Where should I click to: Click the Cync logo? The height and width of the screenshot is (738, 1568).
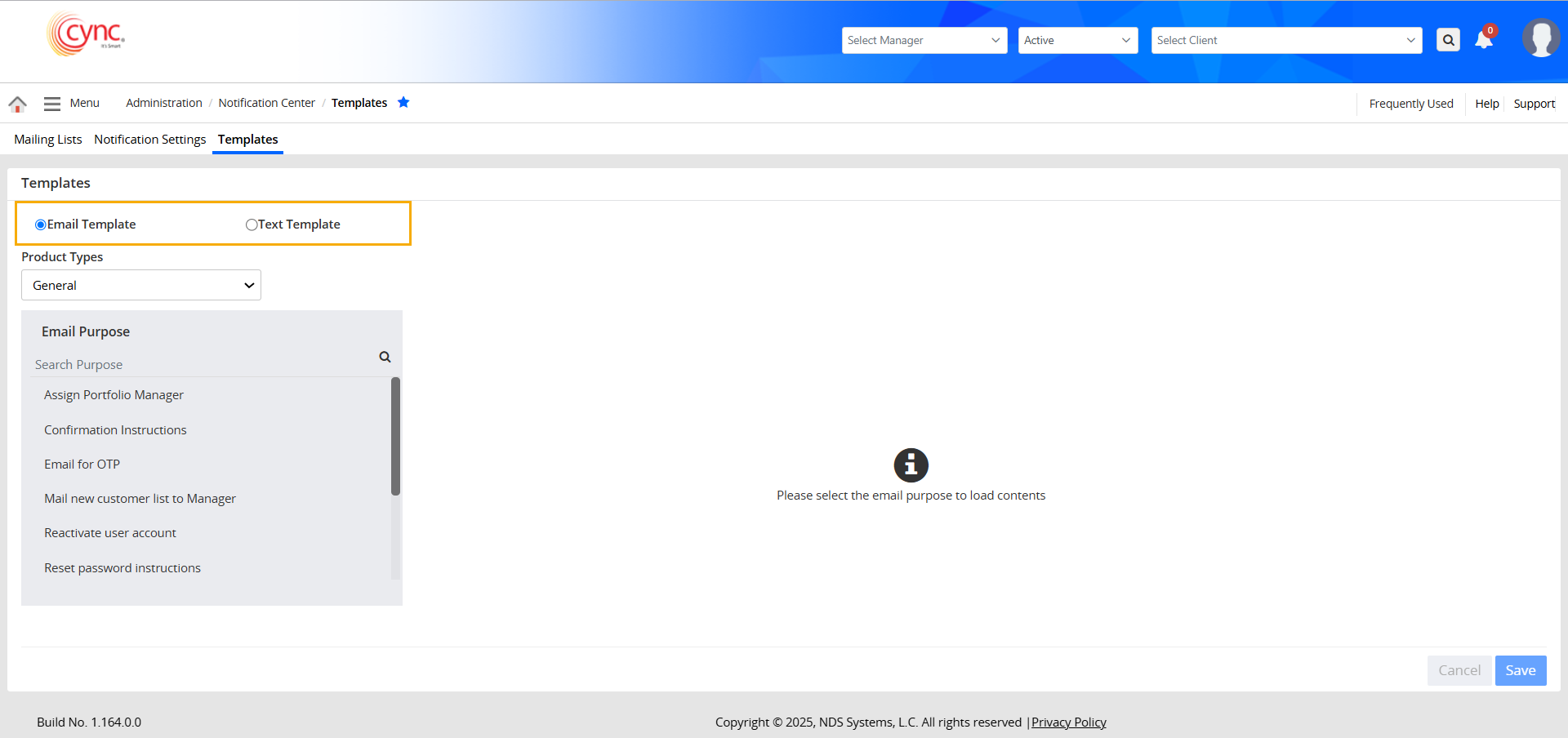(x=87, y=35)
